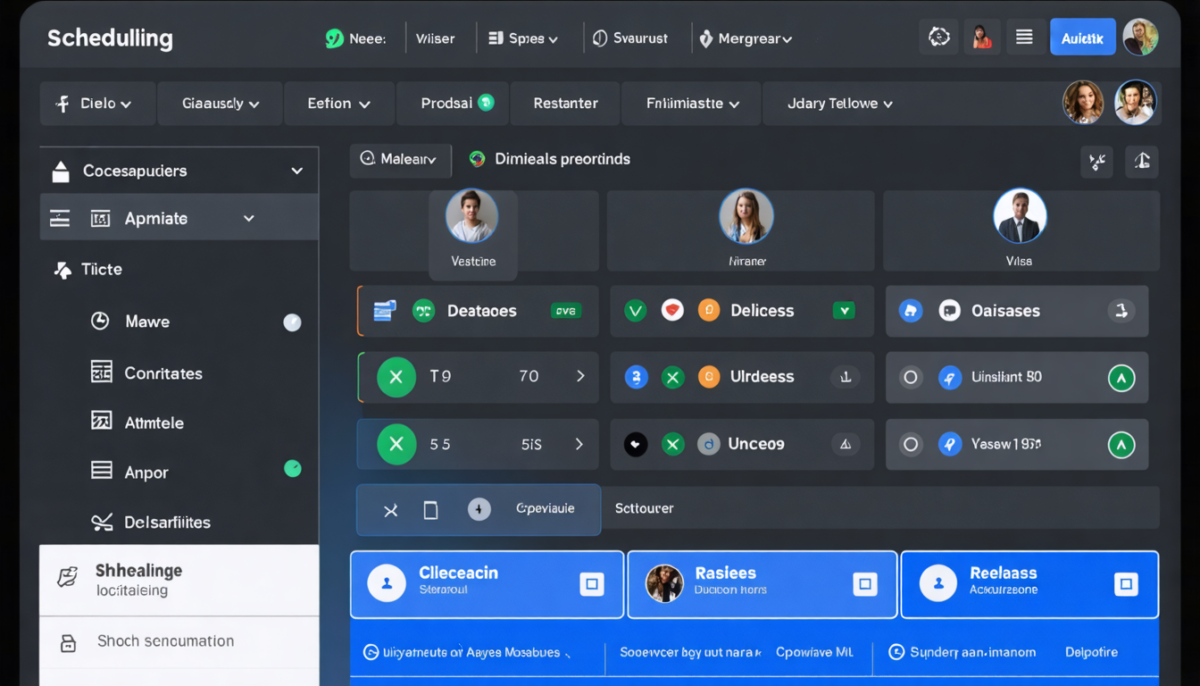Select the Prodsai tab
1200x686 pixels.
point(453,103)
